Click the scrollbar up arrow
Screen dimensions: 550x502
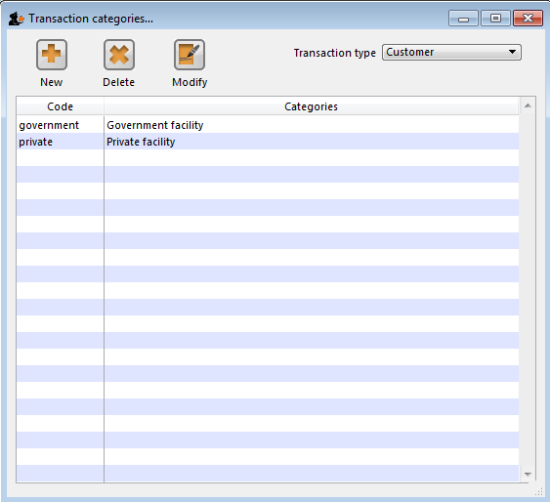pos(528,106)
